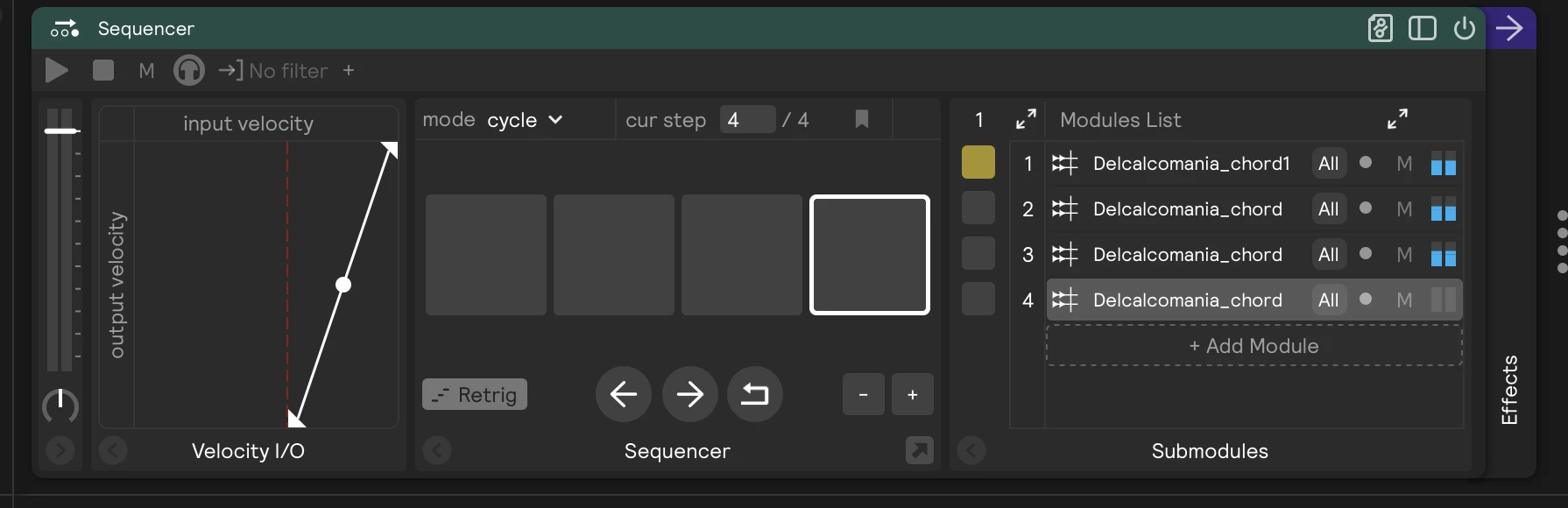Open the popout arrow in Sequencer panel
This screenshot has height=508, width=1568.
click(920, 450)
